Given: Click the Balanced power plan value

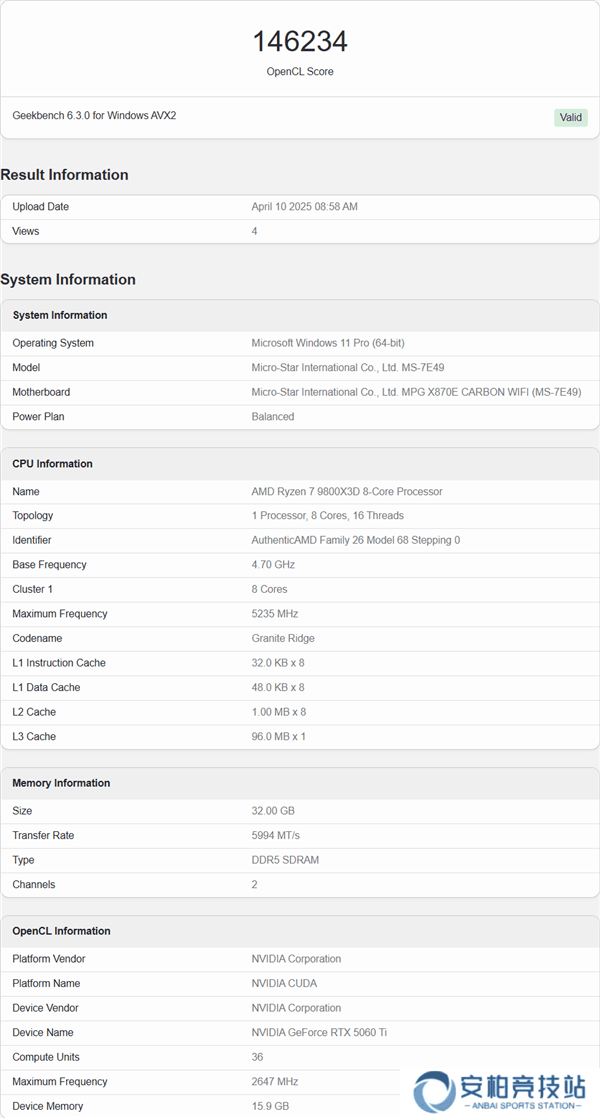Looking at the screenshot, I should click(x=272, y=416).
